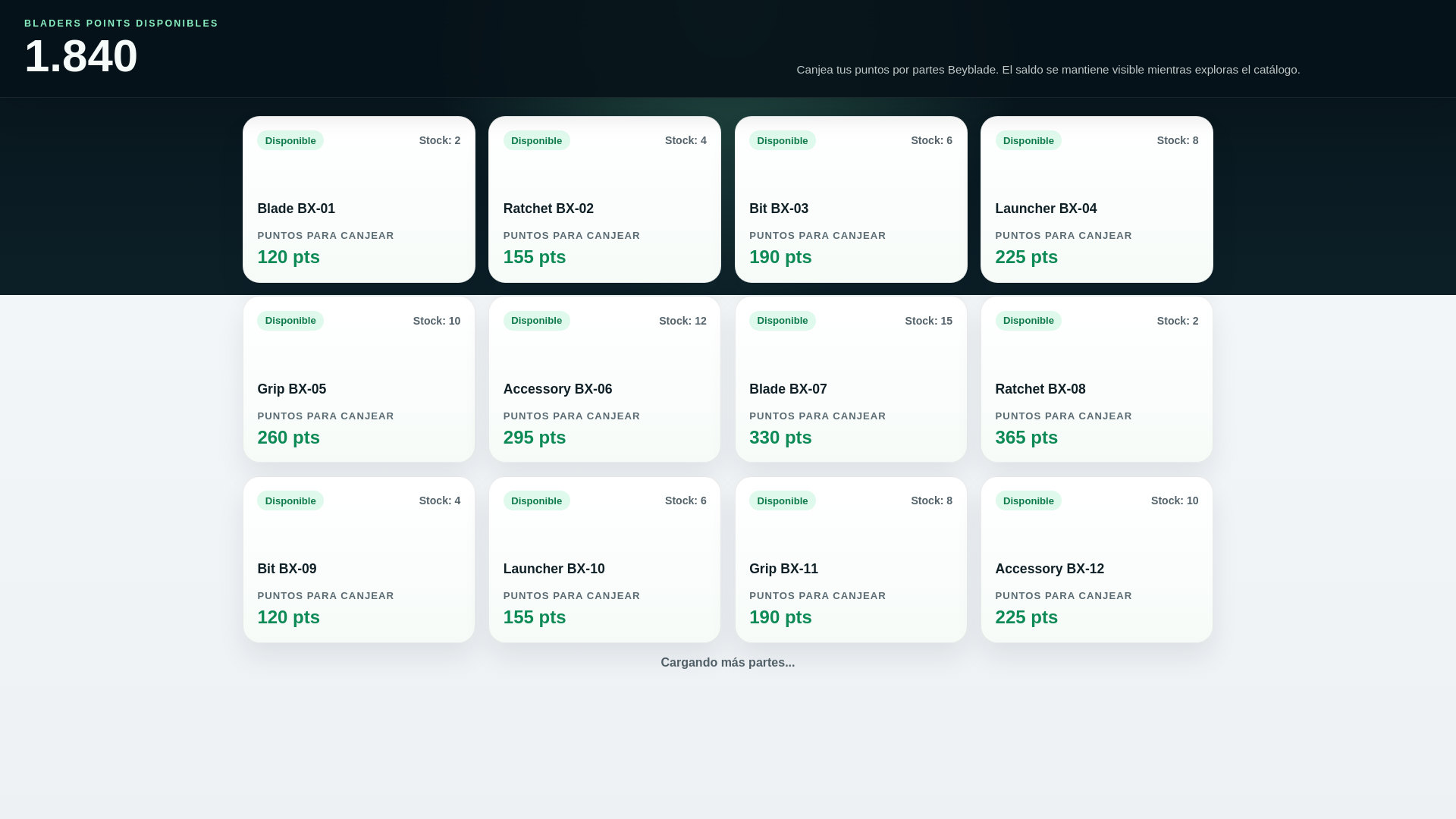Open the Grip BX-11 card title
This screenshot has height=819, width=1456.
(783, 569)
